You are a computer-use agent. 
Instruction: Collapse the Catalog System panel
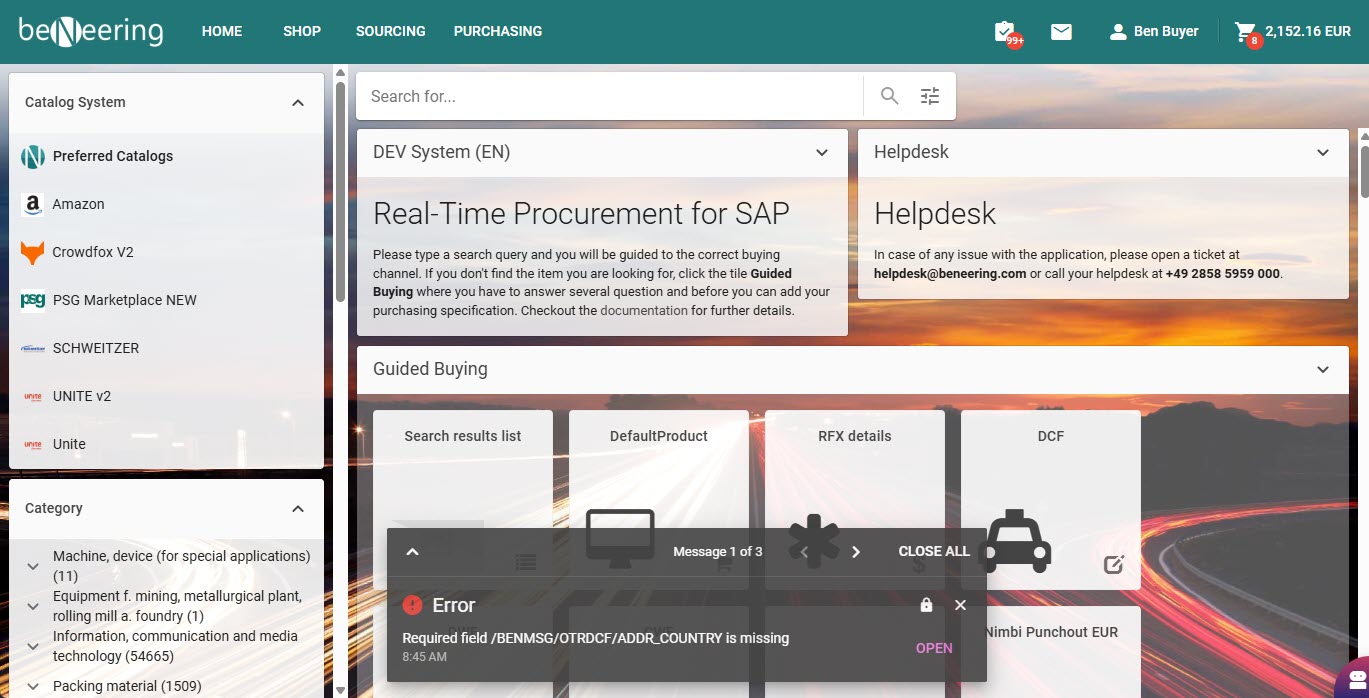(x=297, y=102)
